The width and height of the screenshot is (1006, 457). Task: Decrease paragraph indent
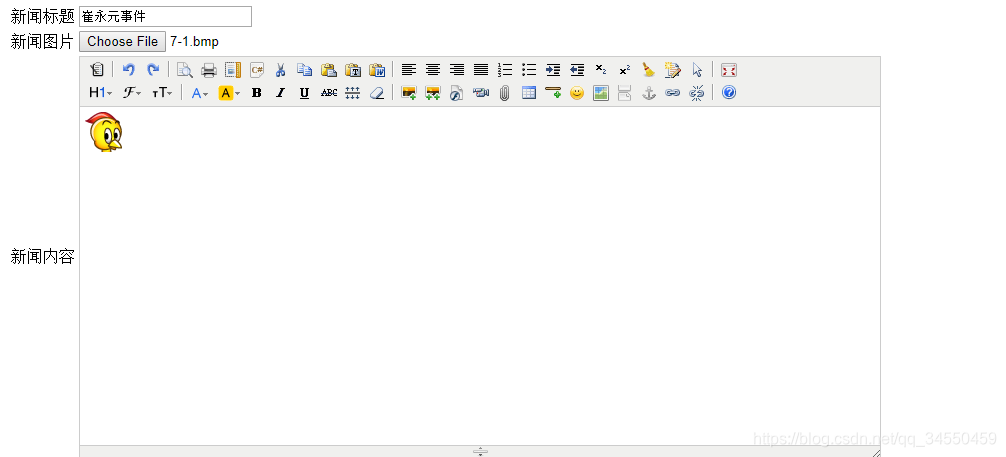[577, 70]
